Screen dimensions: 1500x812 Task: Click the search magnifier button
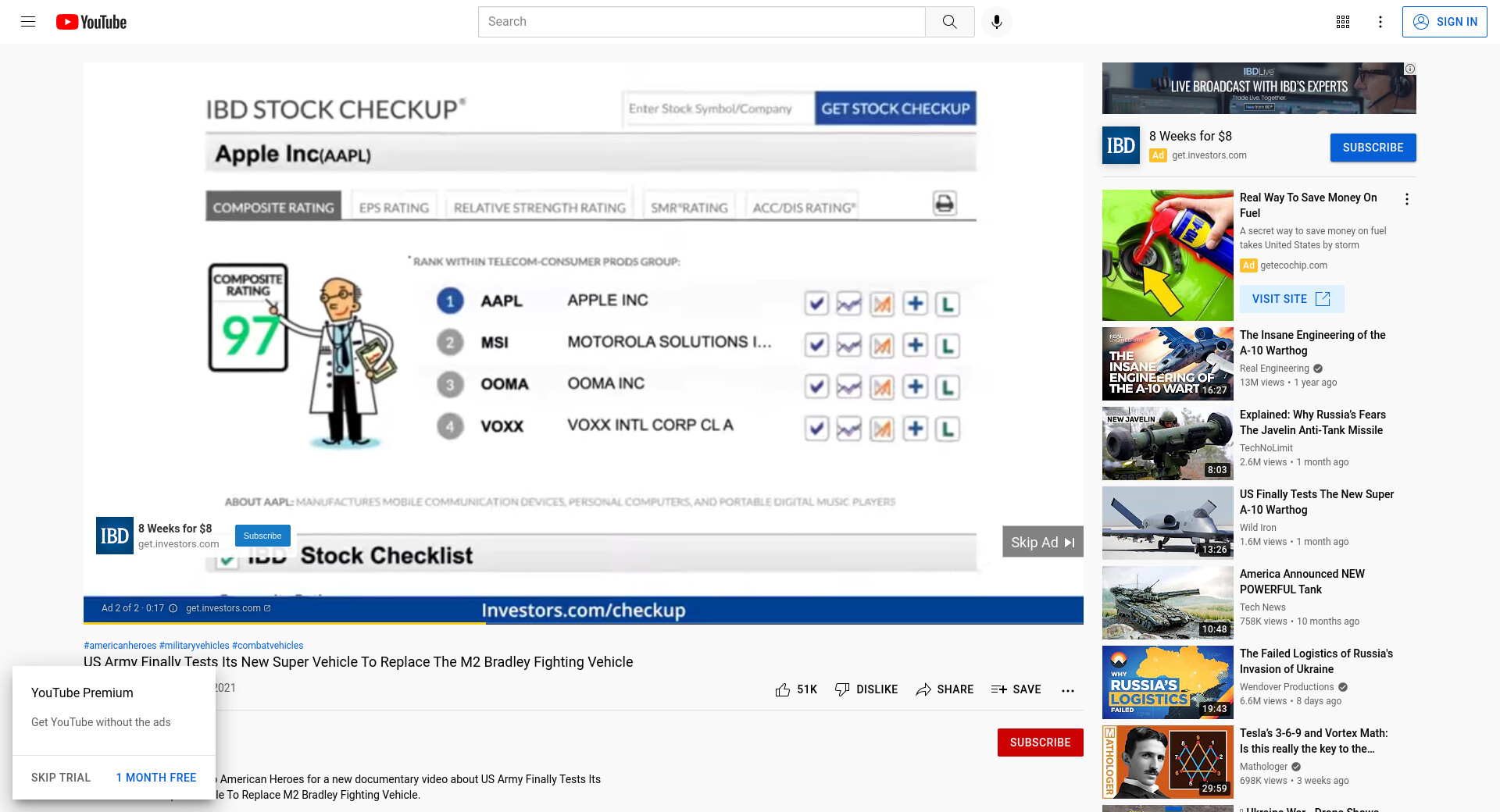click(949, 22)
